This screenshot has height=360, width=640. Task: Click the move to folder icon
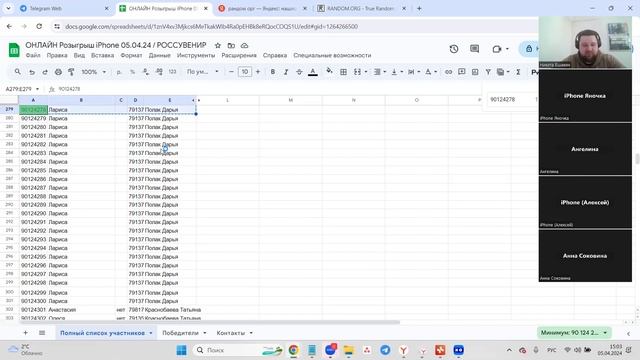coord(231,45)
